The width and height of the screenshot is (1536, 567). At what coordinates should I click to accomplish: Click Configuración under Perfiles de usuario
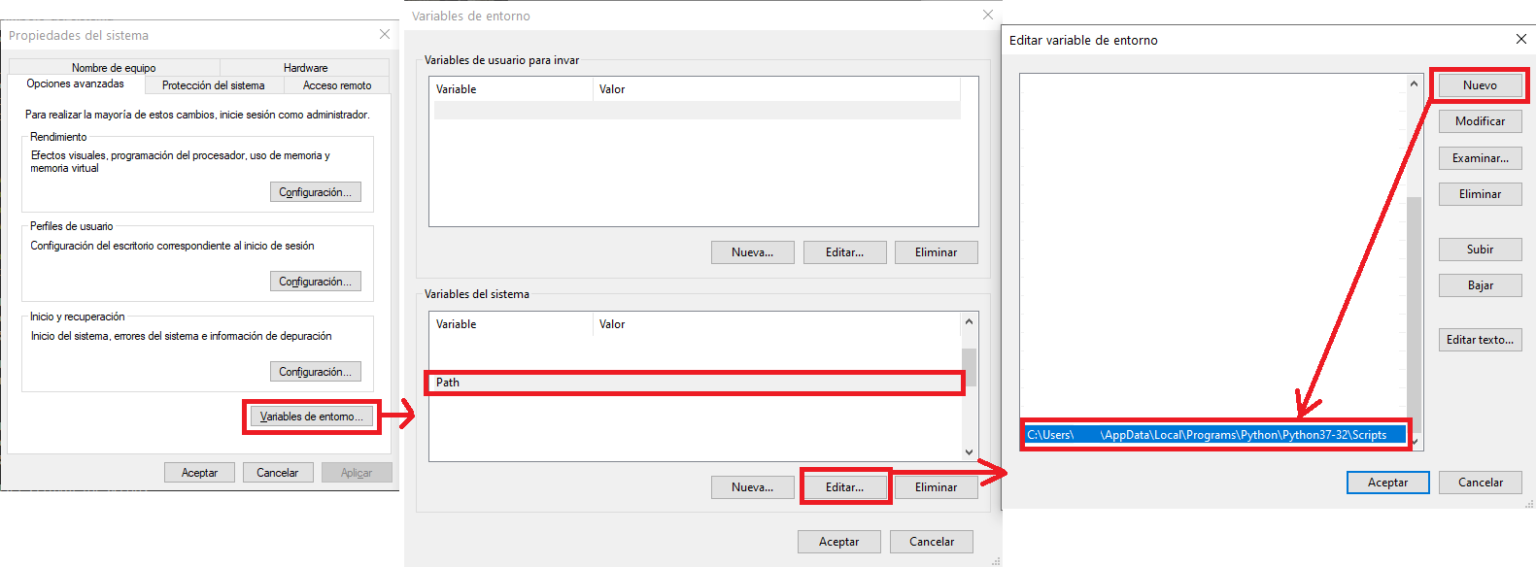point(315,282)
